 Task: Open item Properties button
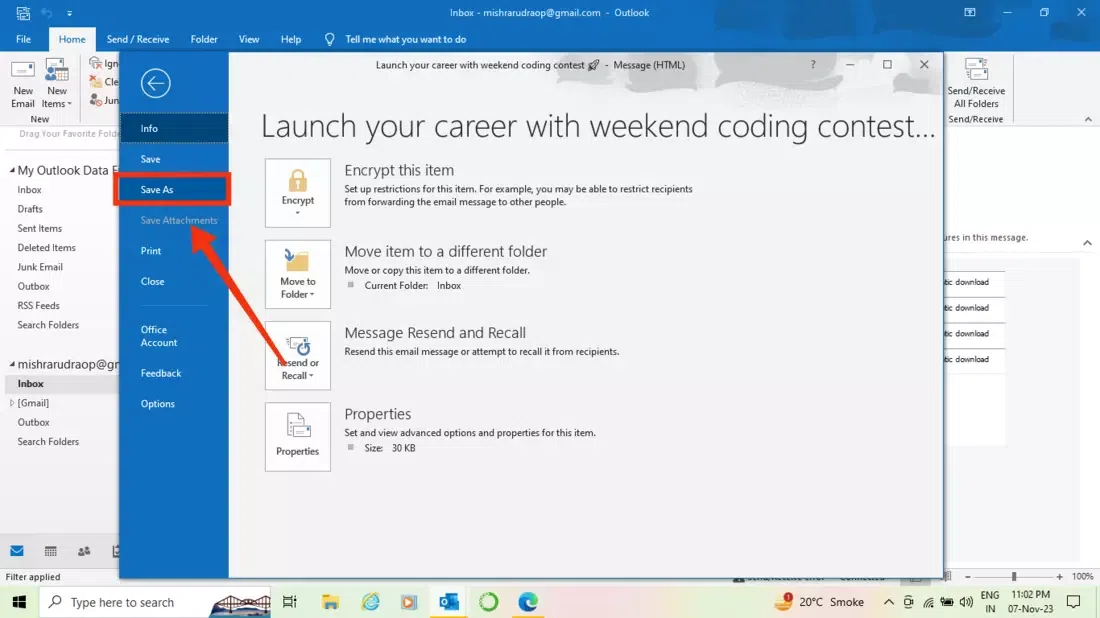click(x=297, y=436)
